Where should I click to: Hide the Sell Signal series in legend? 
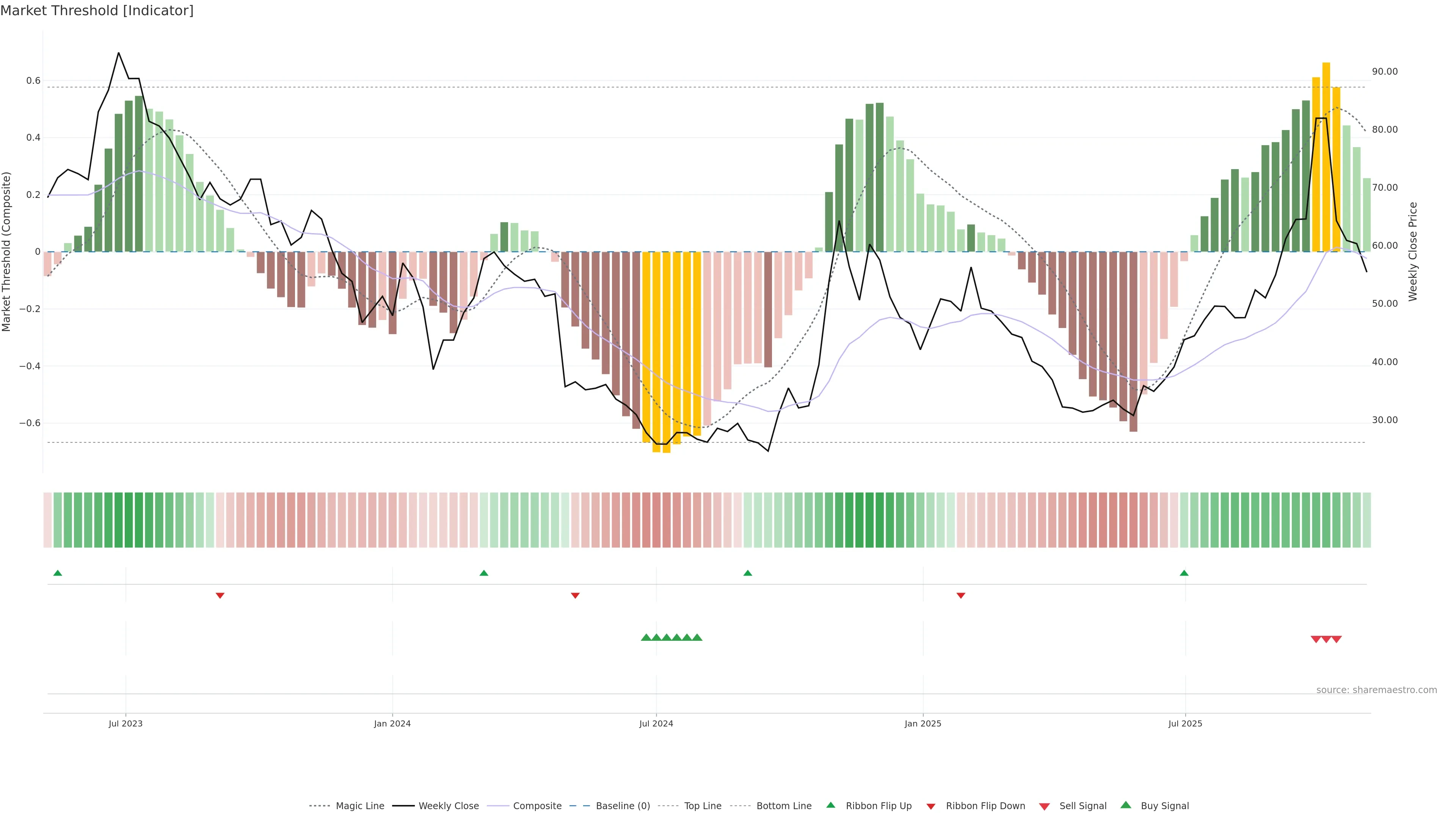point(1083,806)
